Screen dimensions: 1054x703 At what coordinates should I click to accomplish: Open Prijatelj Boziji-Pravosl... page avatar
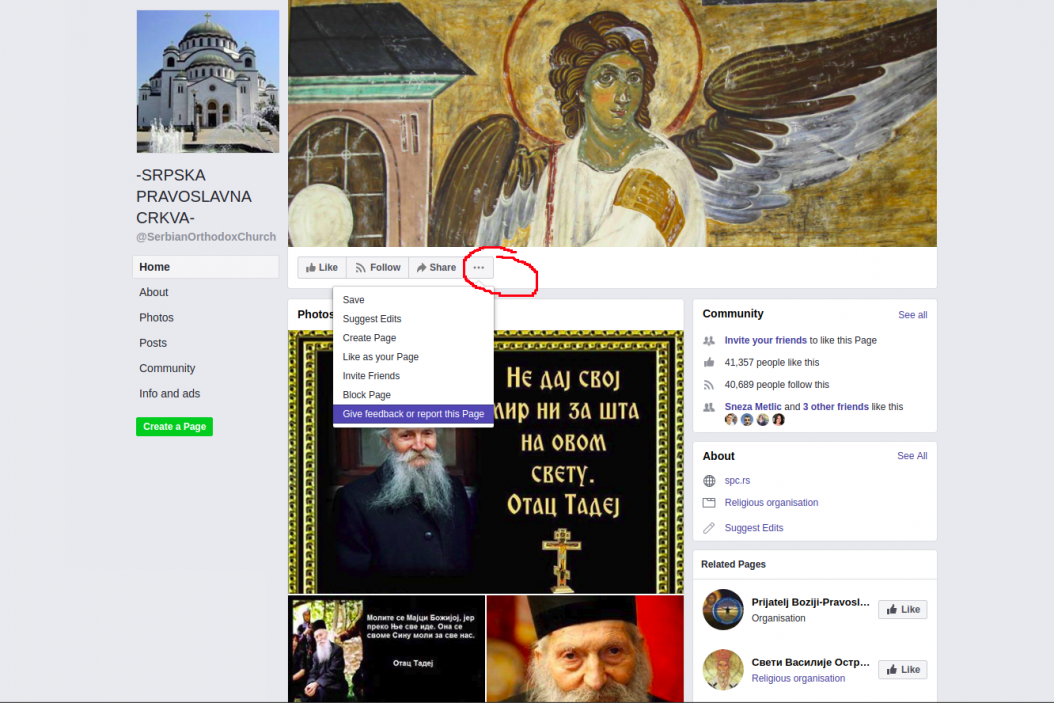click(723, 610)
